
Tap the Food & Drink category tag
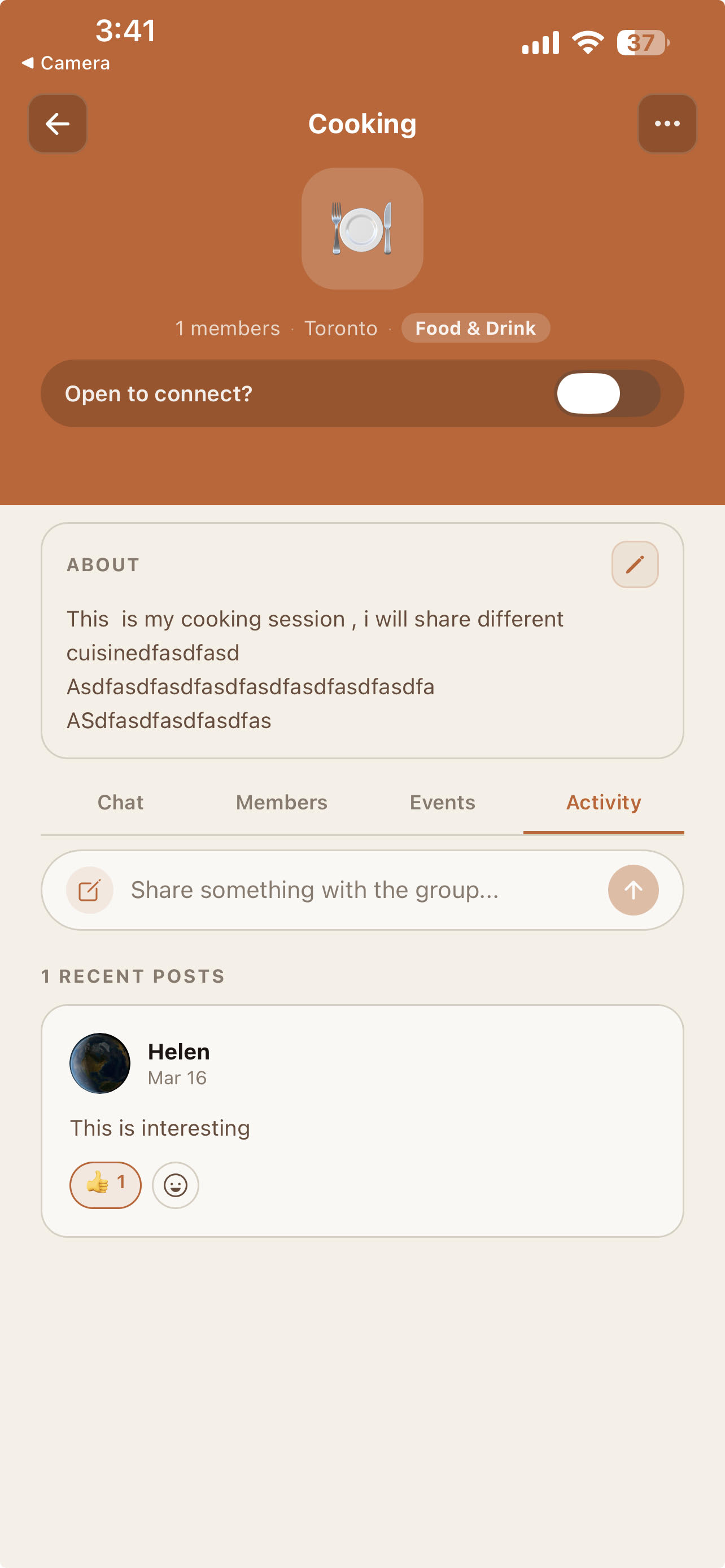pos(475,328)
